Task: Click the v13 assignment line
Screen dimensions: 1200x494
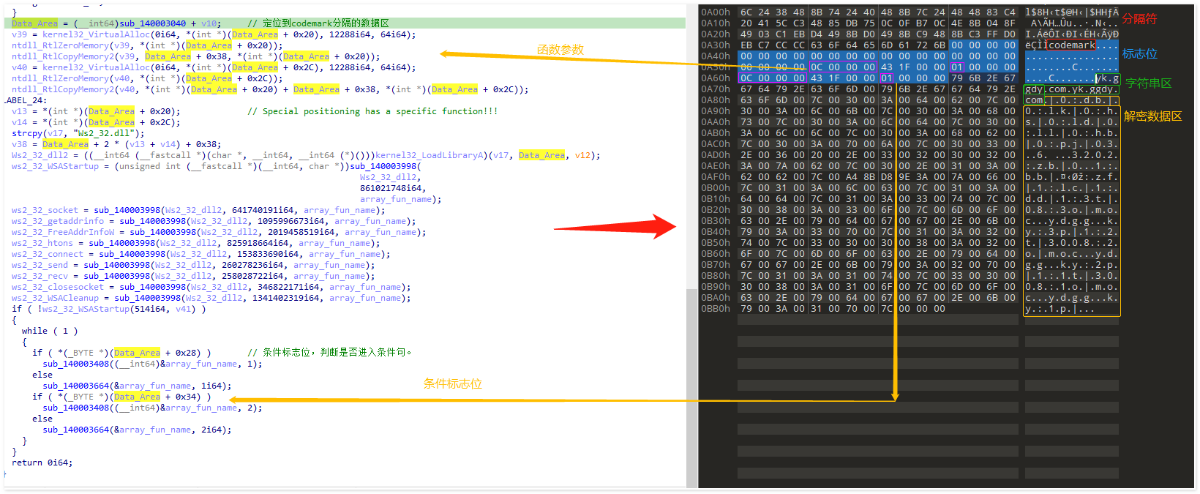Action: 96,111
